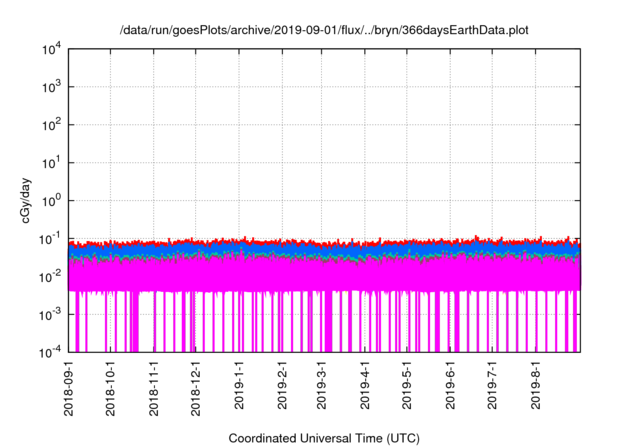Click the 10^3 y-axis tick label

pos(52,87)
